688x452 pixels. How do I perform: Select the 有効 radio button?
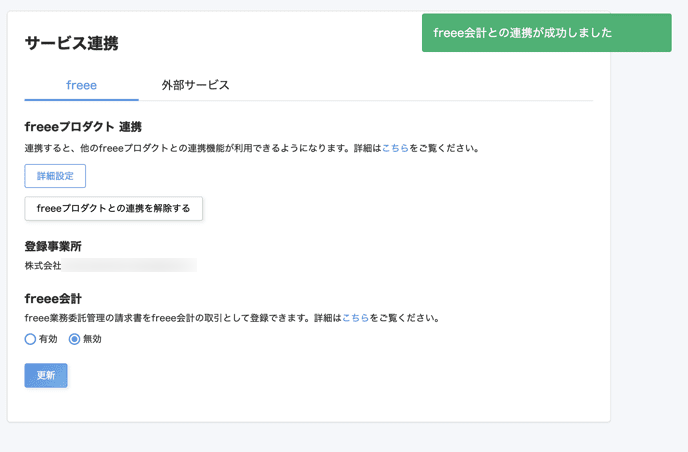click(30, 339)
